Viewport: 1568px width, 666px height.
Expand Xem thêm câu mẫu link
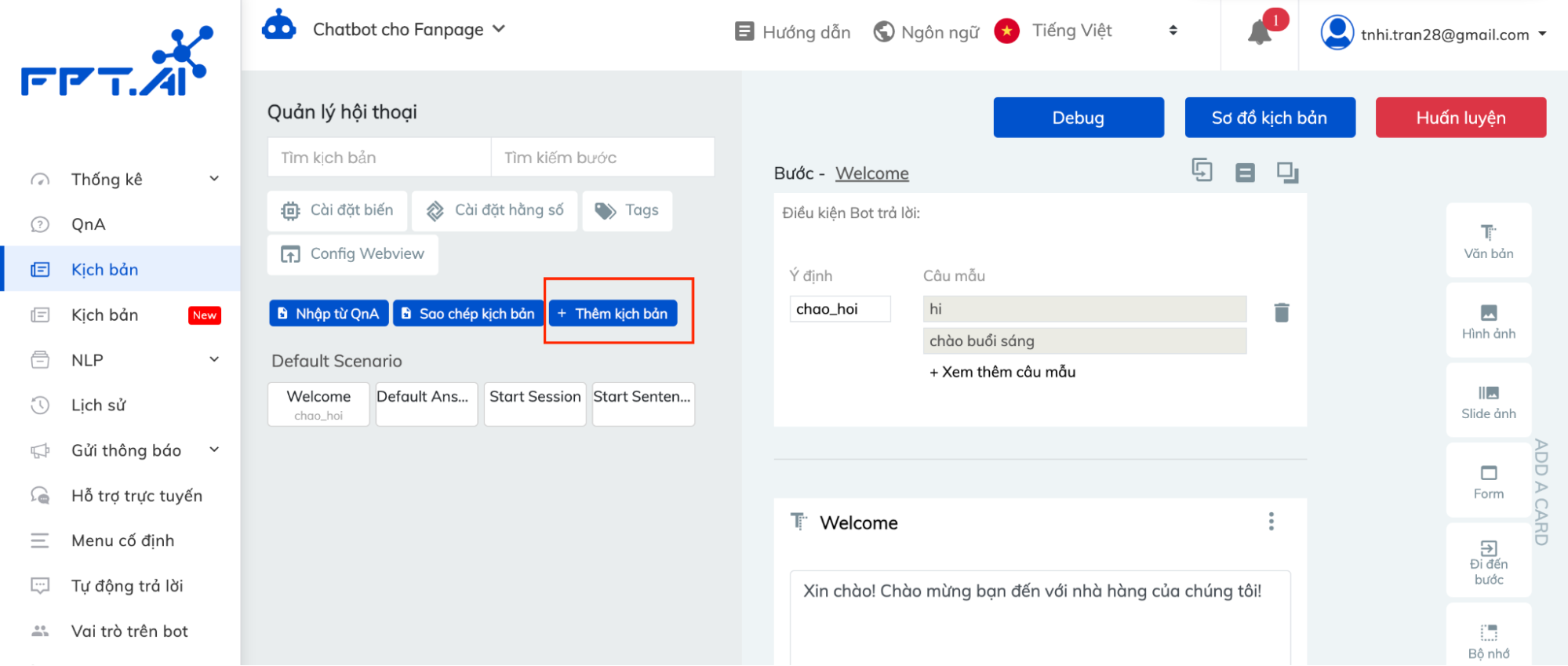(1002, 372)
